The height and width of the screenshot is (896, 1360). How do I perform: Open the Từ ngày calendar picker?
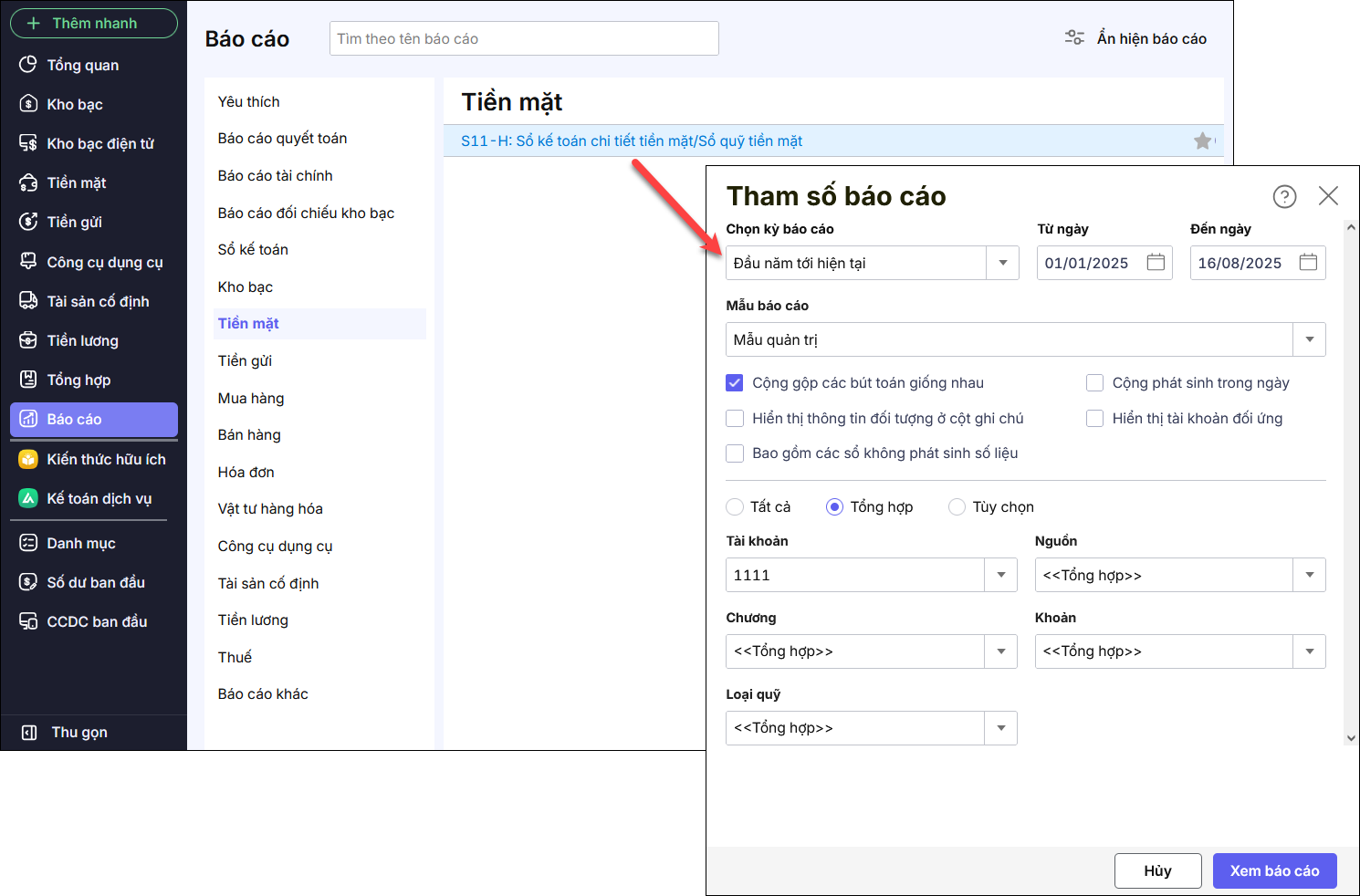click(x=1156, y=263)
